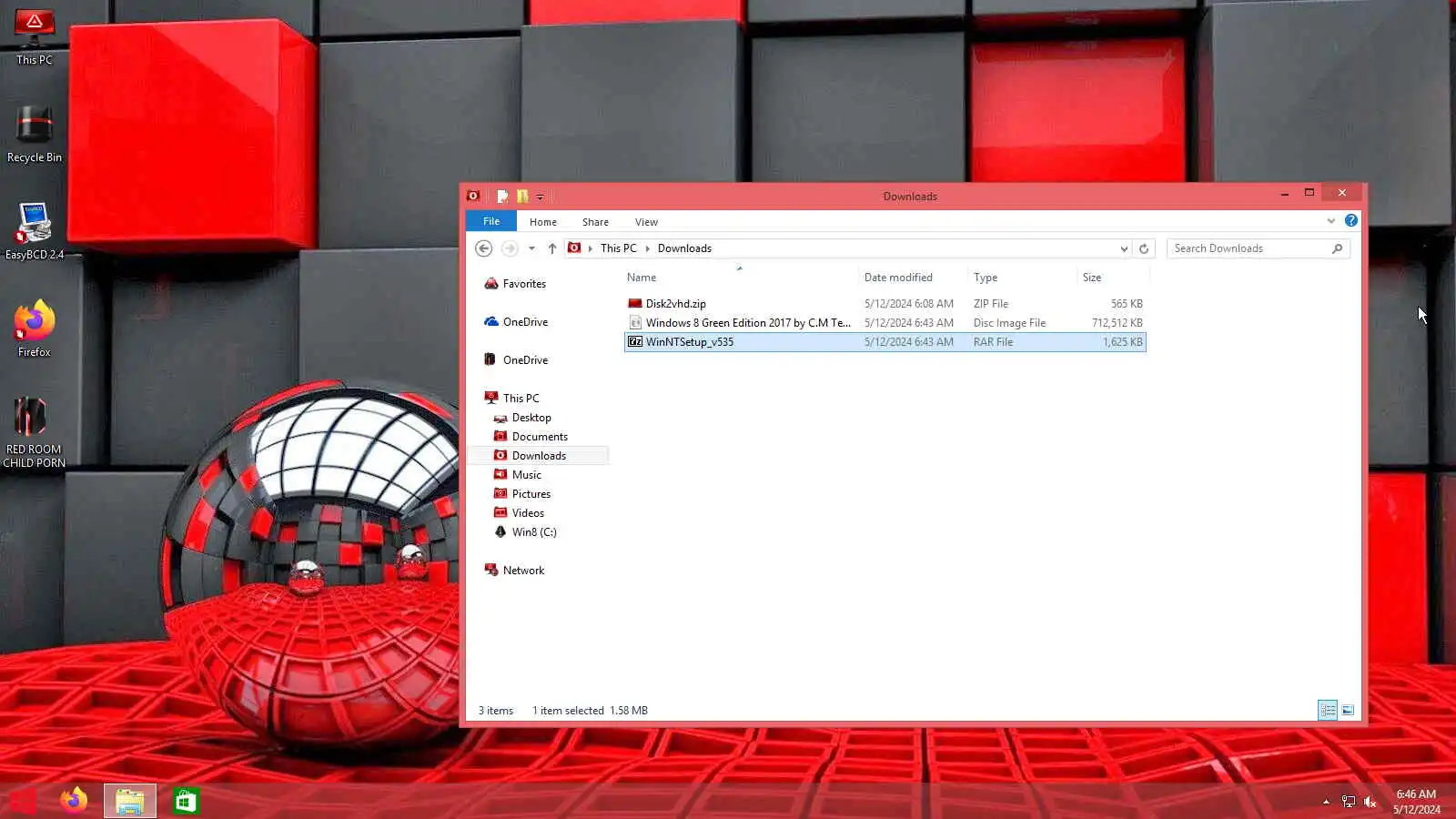
Task: Switch to Details view in status bar
Action: click(1328, 711)
